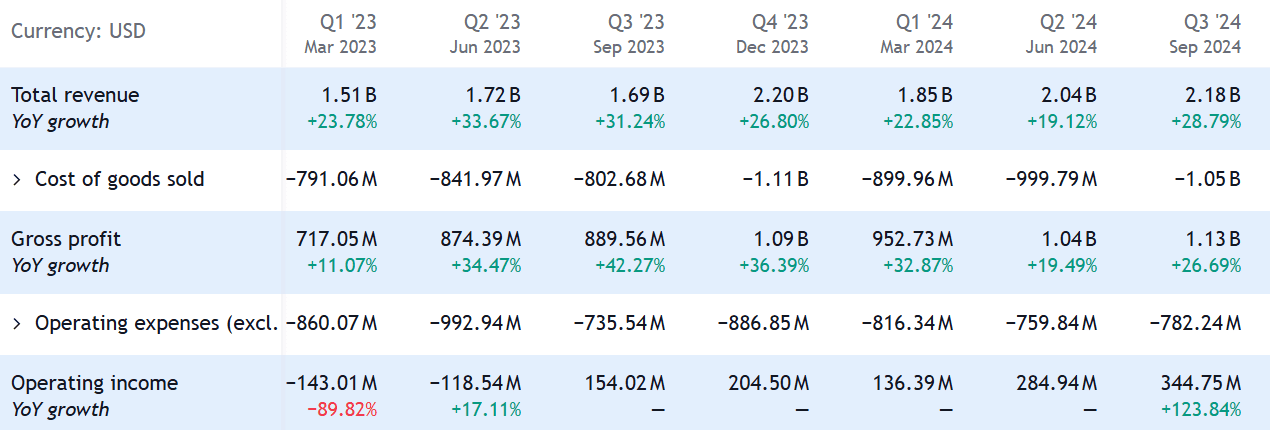Click the Gross profit row label
Viewport: 1270px width, 430px height.
click(66, 239)
